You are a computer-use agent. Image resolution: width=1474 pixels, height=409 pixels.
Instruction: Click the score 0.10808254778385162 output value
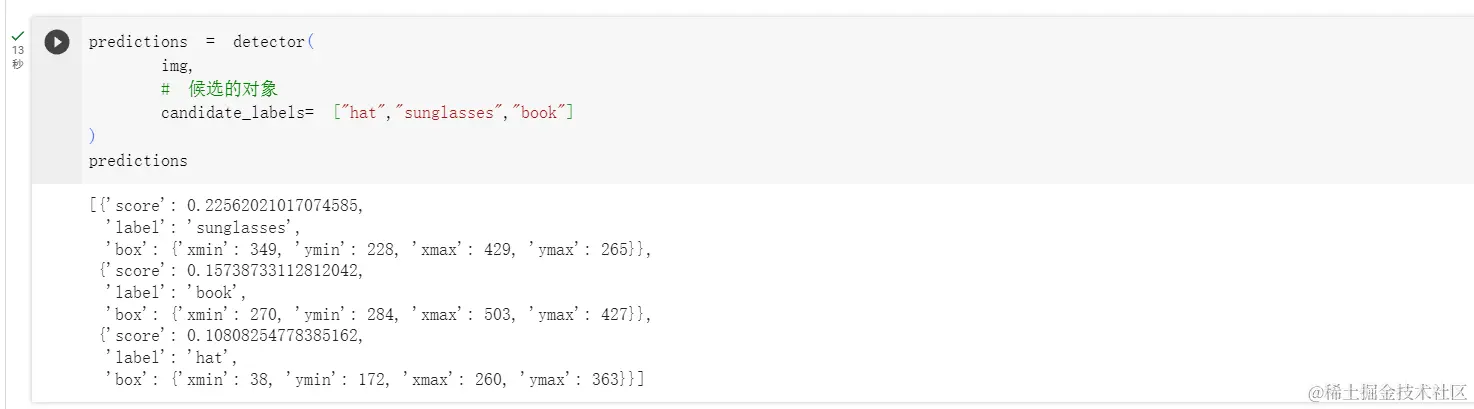tap(274, 336)
